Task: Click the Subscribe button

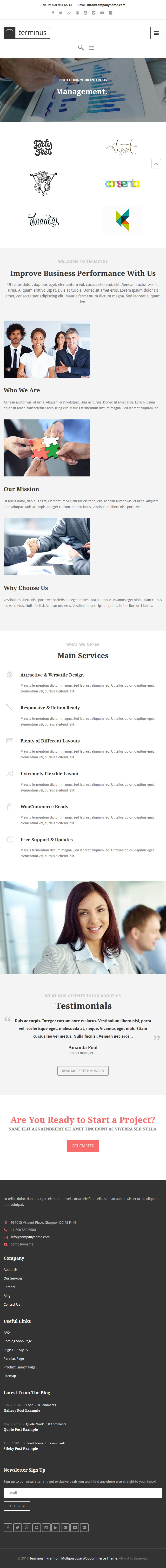Action: coord(17,1506)
